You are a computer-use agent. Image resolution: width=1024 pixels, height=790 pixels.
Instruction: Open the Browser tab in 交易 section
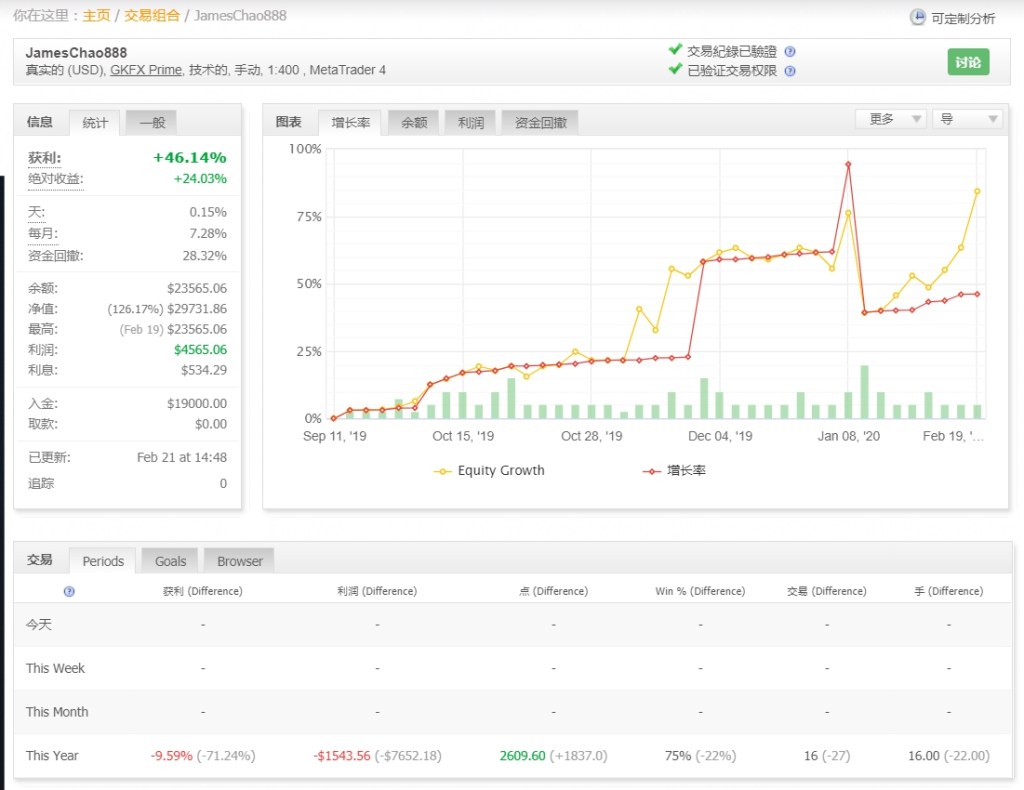(239, 561)
